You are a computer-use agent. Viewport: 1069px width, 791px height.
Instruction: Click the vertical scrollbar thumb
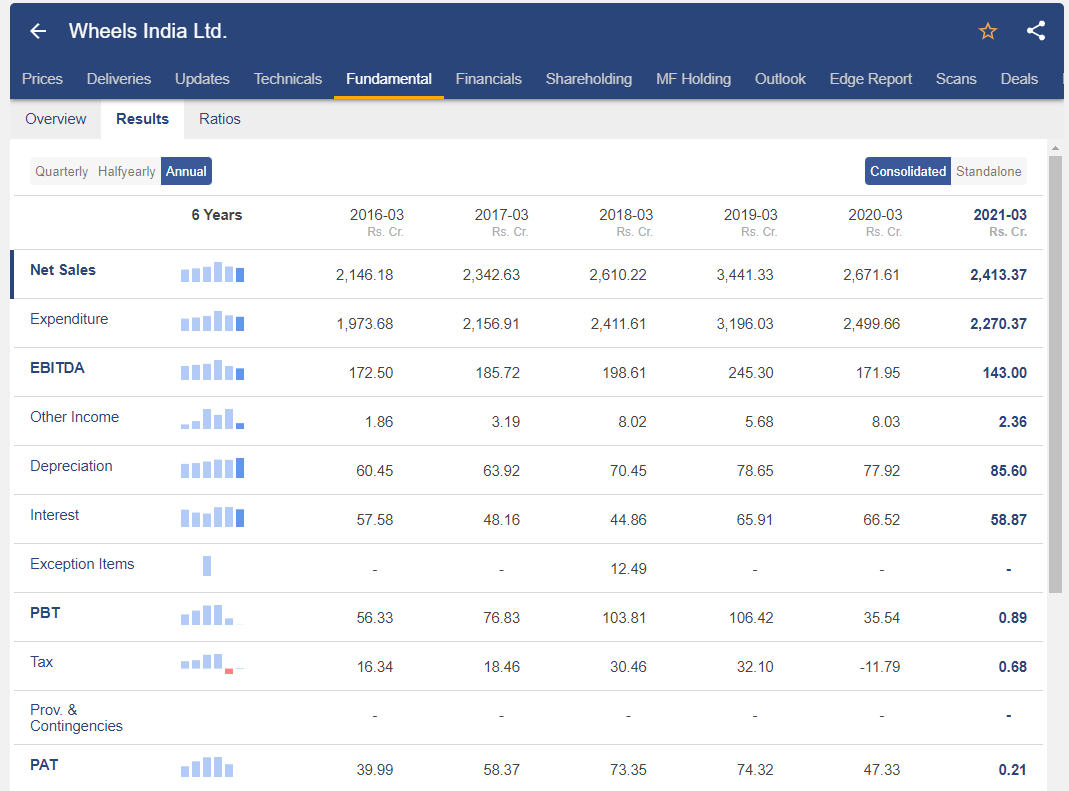pos(1055,374)
